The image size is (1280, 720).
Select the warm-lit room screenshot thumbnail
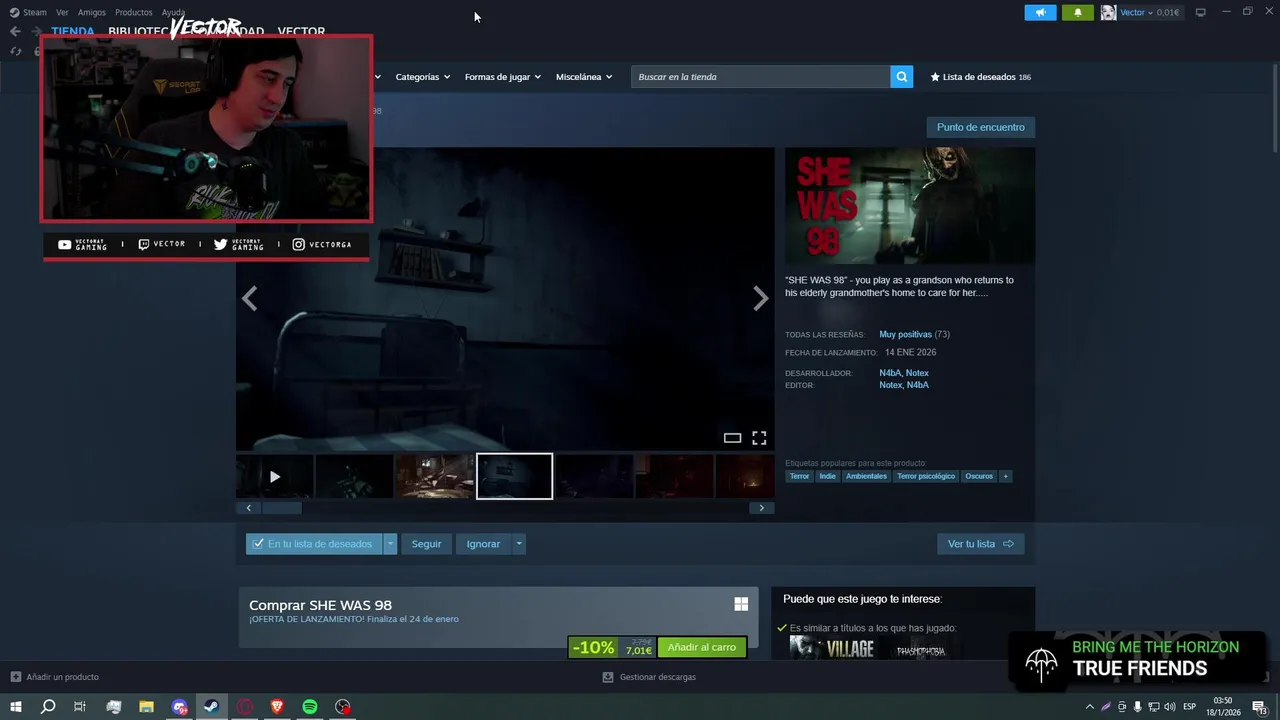tap(434, 477)
